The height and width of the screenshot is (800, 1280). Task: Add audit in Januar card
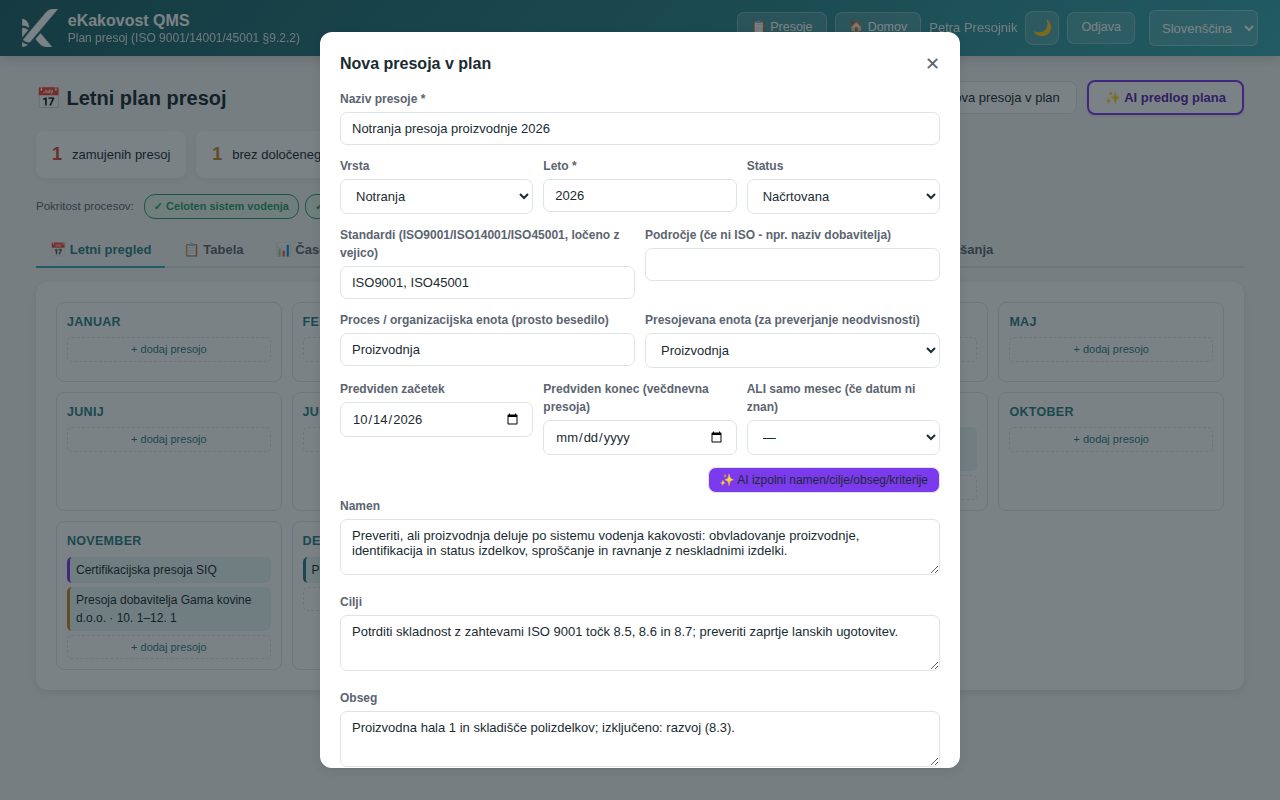click(x=169, y=350)
